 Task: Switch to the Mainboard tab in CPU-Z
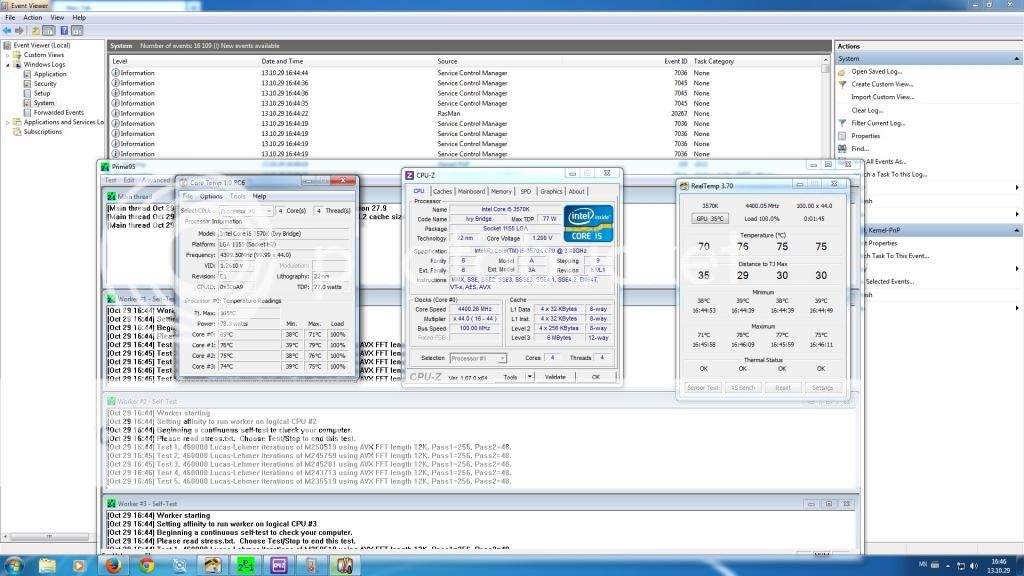coord(471,191)
